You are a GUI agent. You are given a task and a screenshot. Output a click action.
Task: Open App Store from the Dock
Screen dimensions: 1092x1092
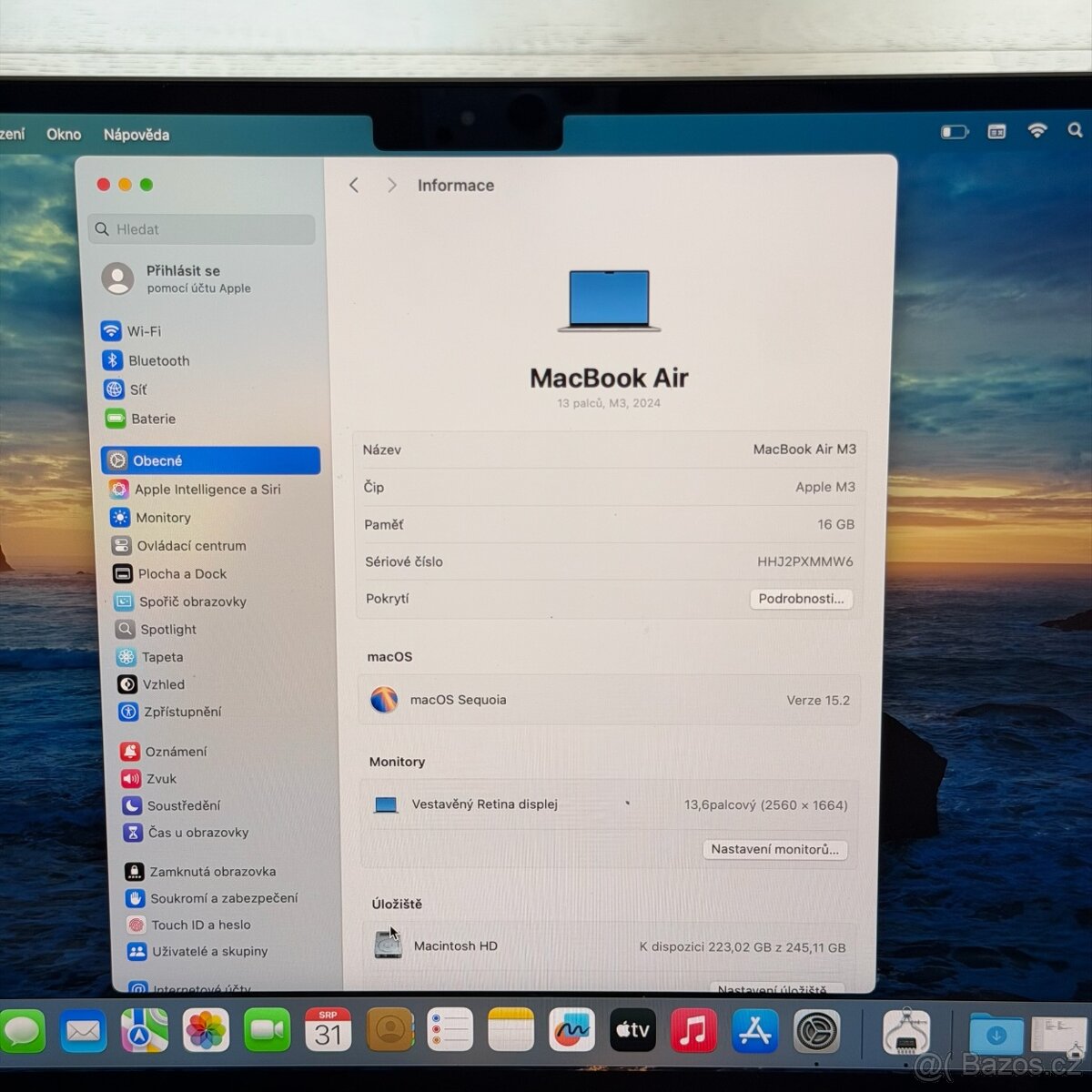click(x=755, y=1031)
